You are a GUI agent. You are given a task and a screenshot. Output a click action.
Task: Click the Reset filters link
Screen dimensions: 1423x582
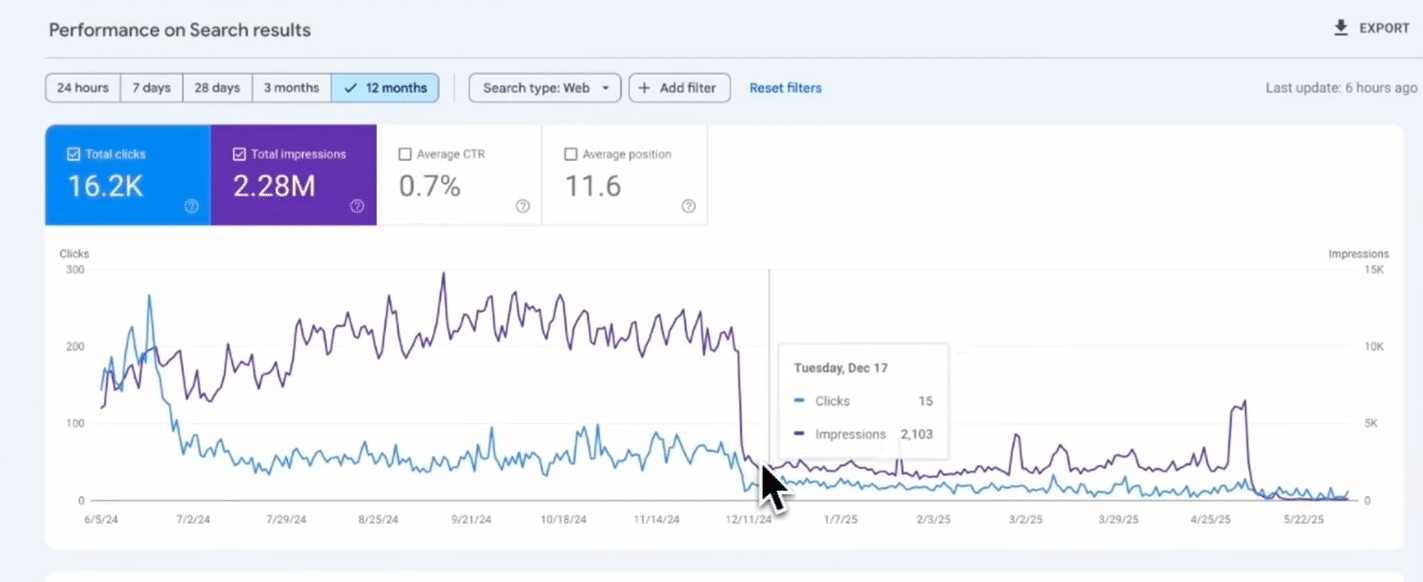(x=785, y=88)
